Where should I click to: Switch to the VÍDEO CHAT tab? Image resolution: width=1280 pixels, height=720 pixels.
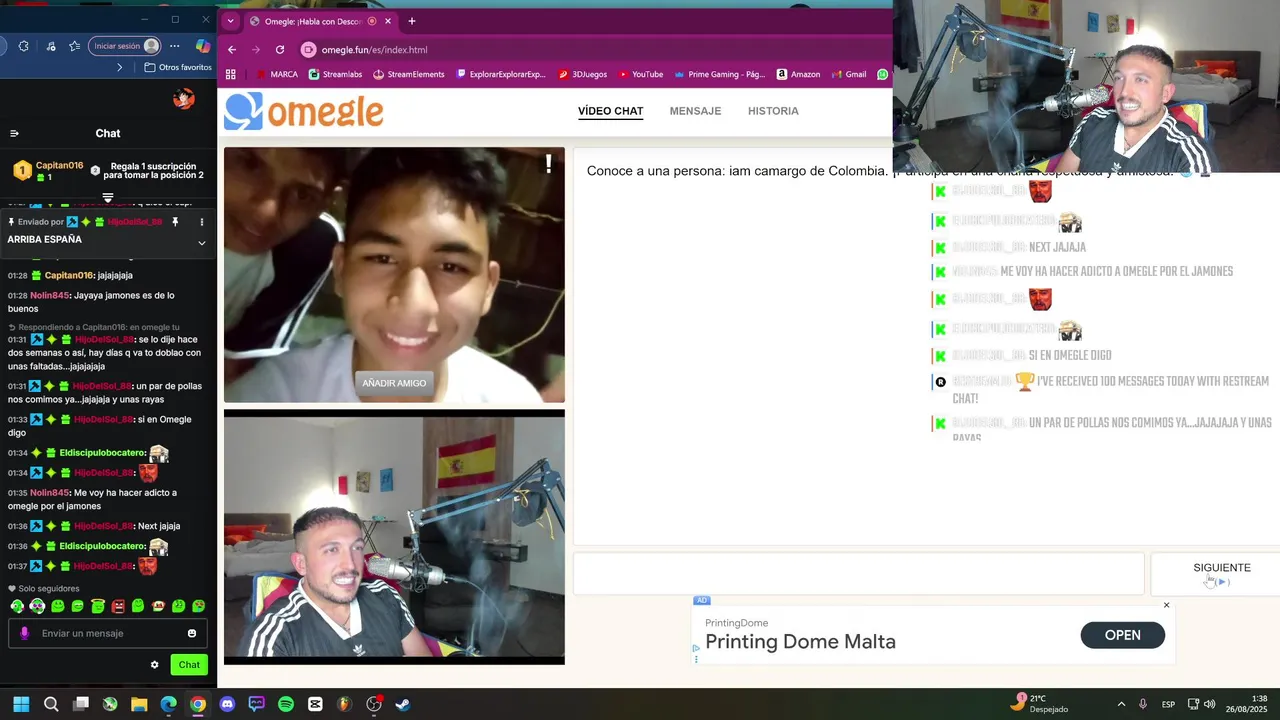610,111
